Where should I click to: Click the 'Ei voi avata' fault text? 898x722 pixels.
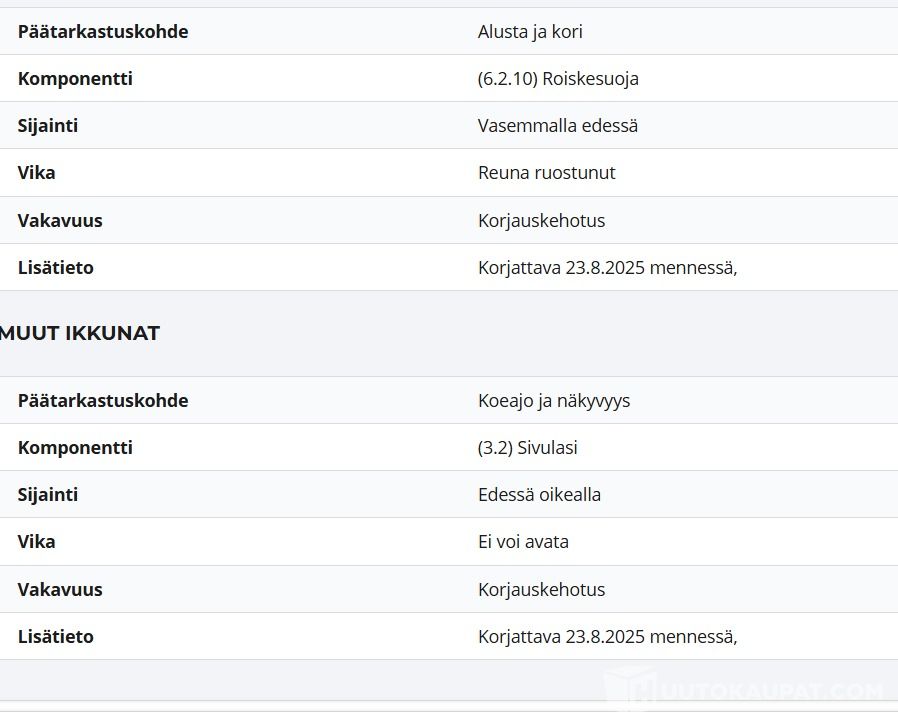(x=523, y=542)
